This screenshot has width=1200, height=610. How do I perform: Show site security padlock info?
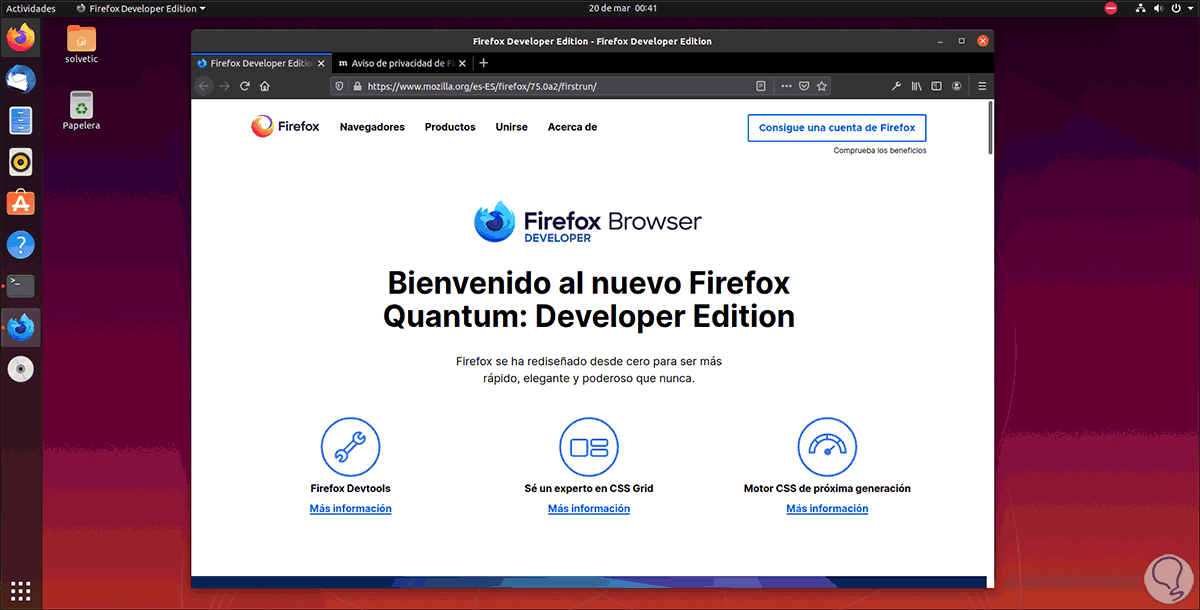point(355,86)
